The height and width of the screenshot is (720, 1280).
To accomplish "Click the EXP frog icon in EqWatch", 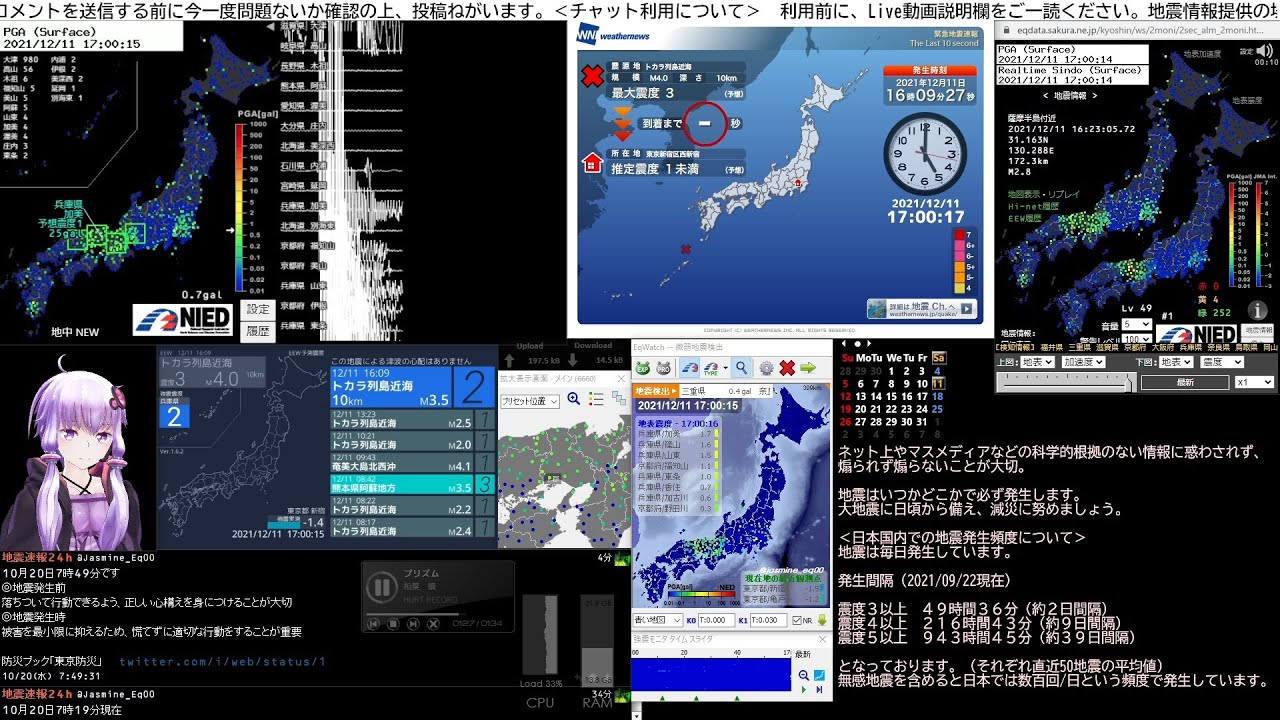I will (x=643, y=368).
